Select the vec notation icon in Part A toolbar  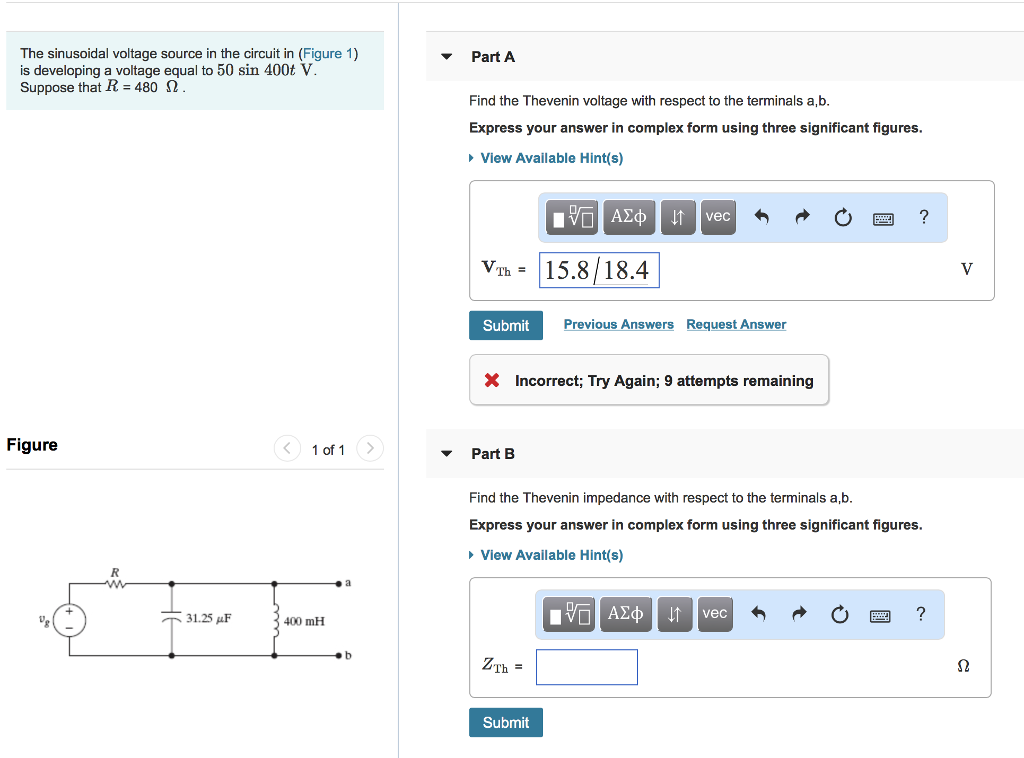[x=718, y=217]
